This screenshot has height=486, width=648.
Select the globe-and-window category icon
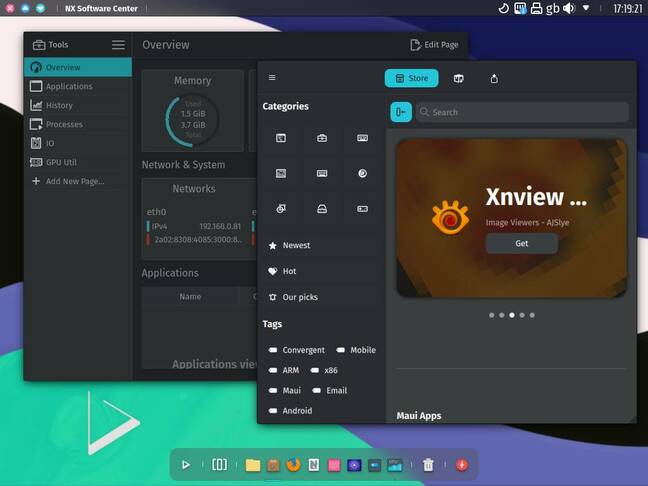[281, 209]
